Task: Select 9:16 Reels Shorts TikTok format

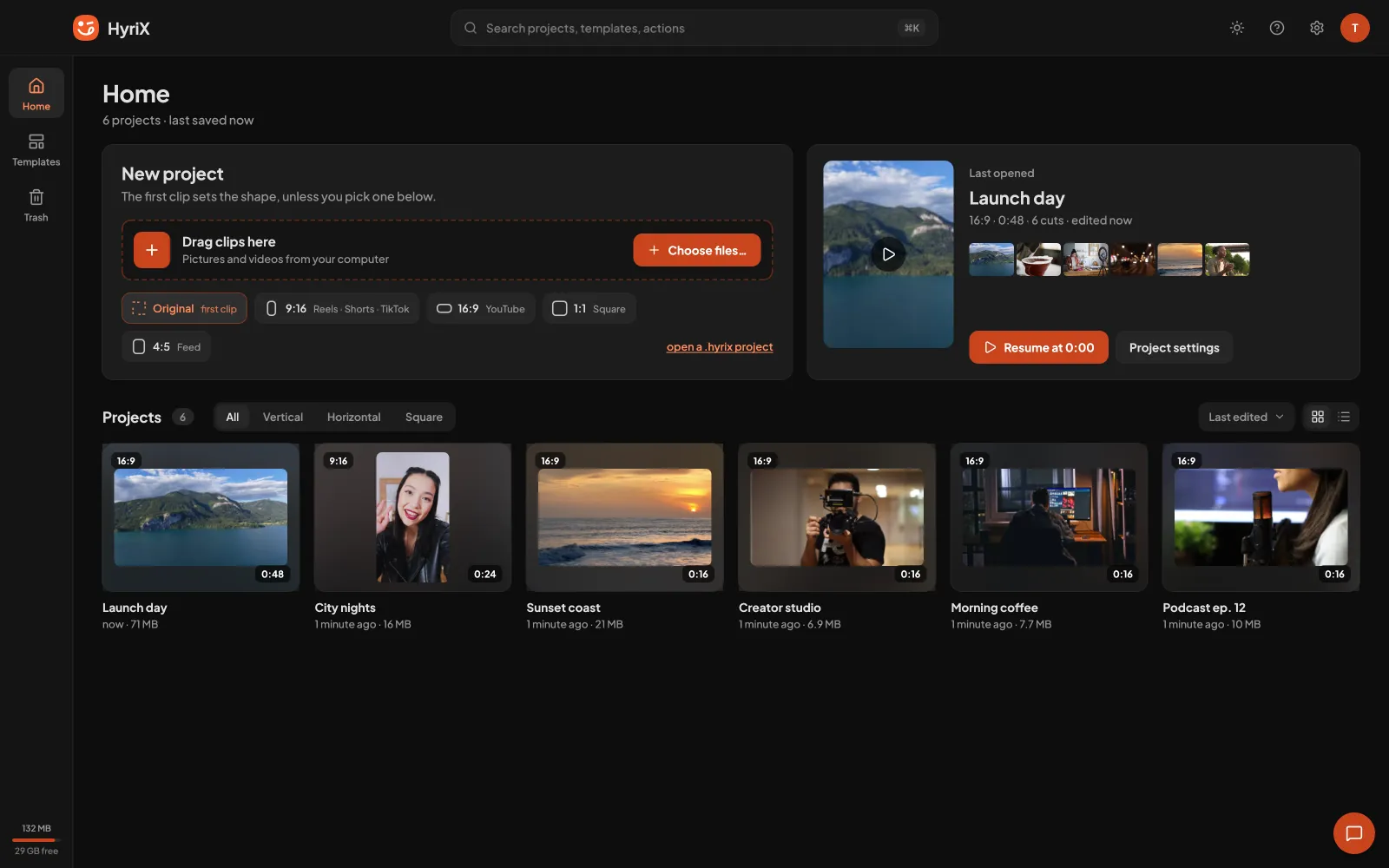Action: pos(337,308)
